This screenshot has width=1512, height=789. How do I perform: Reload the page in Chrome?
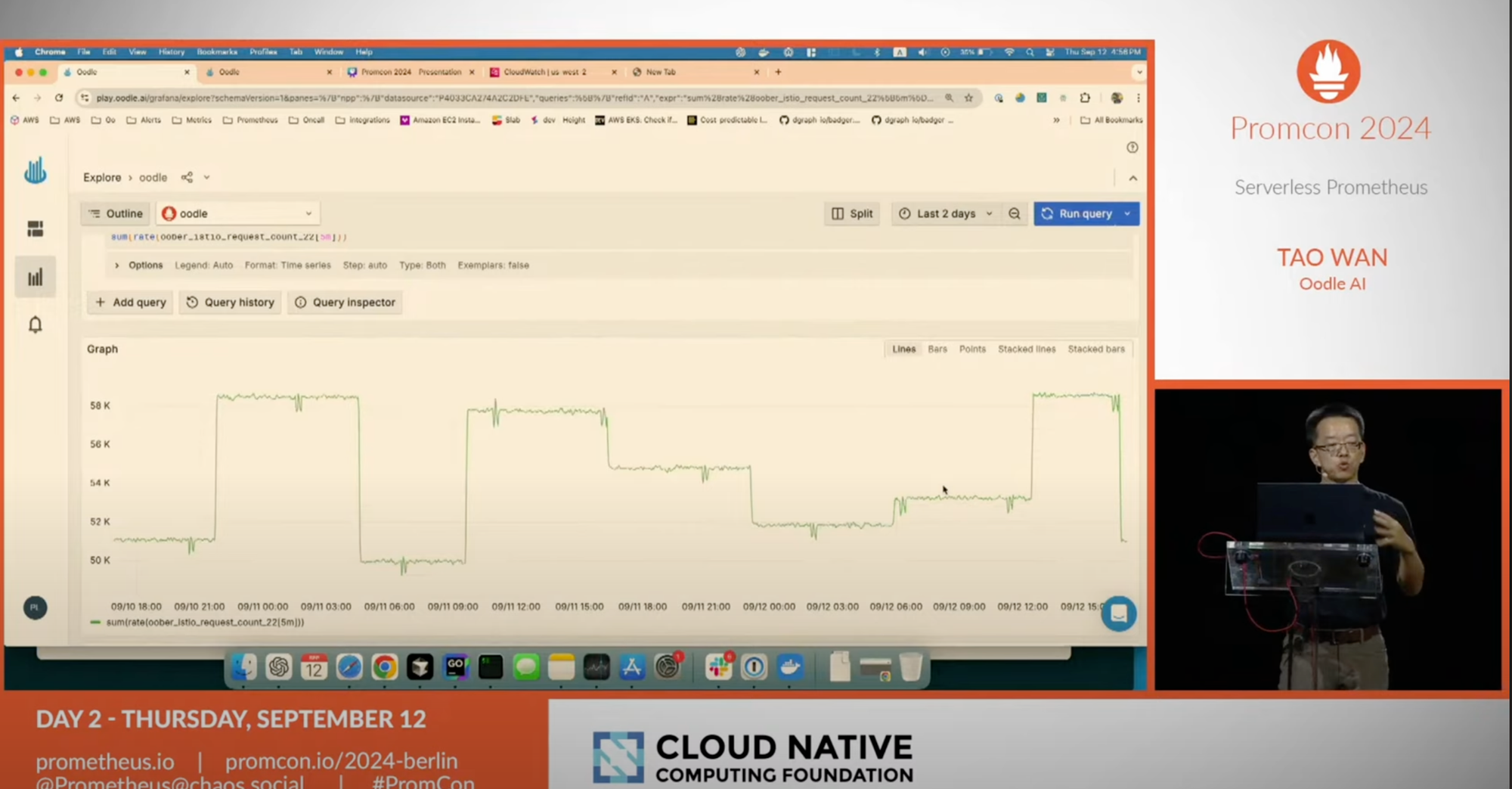[x=59, y=98]
